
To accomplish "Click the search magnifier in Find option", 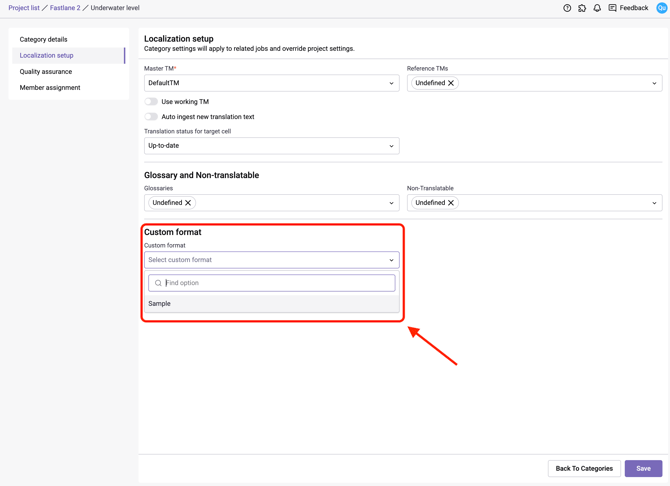I will [158, 283].
